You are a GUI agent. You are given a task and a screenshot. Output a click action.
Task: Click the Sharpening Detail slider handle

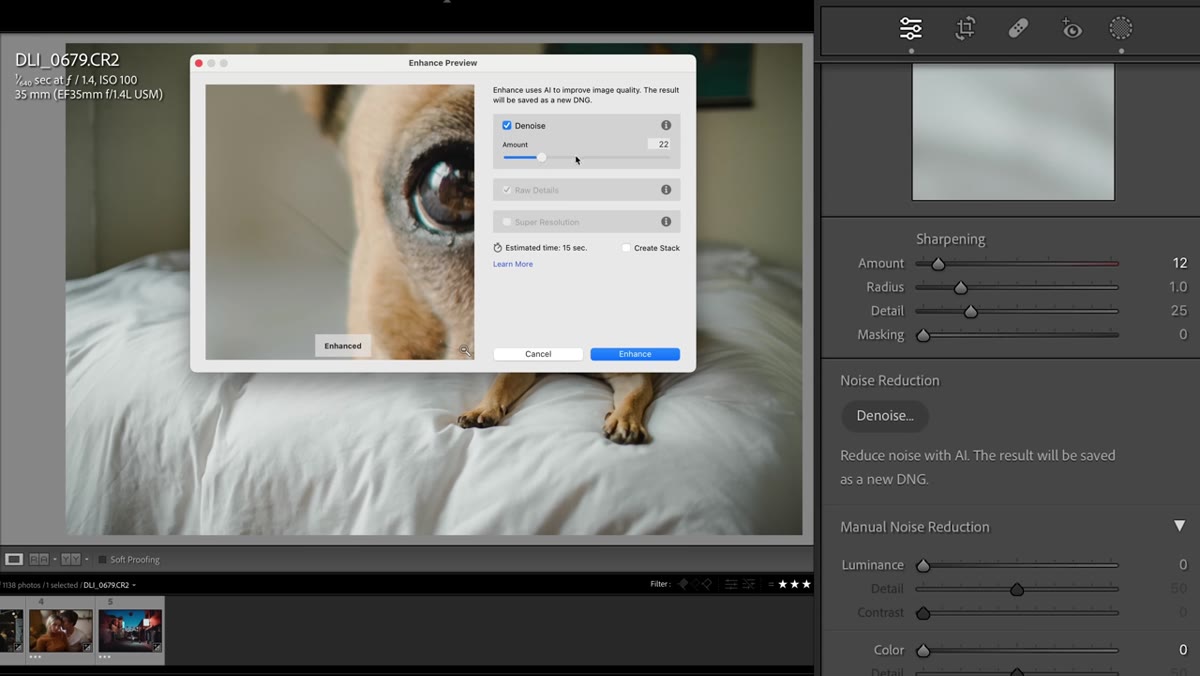tap(970, 312)
